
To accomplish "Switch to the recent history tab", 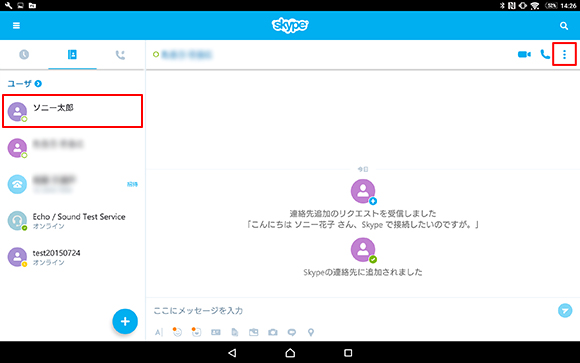I will tap(24, 55).
